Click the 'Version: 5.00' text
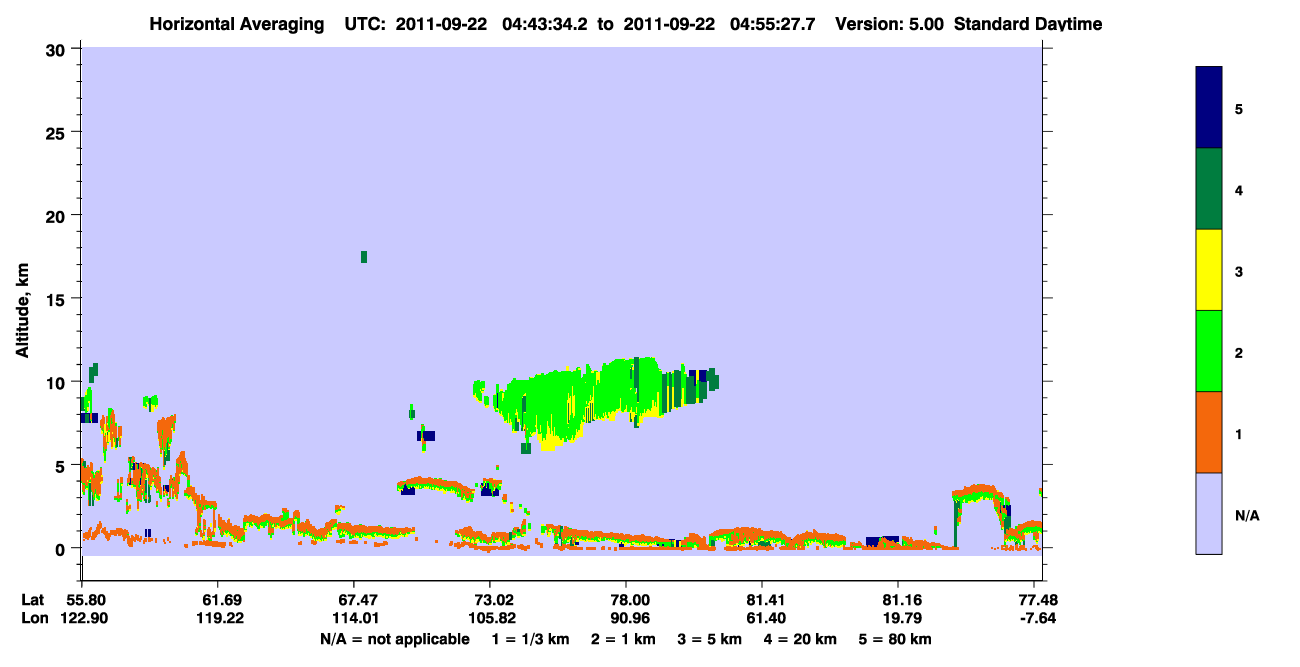Viewport: 1300px width, 667px height. [889, 23]
